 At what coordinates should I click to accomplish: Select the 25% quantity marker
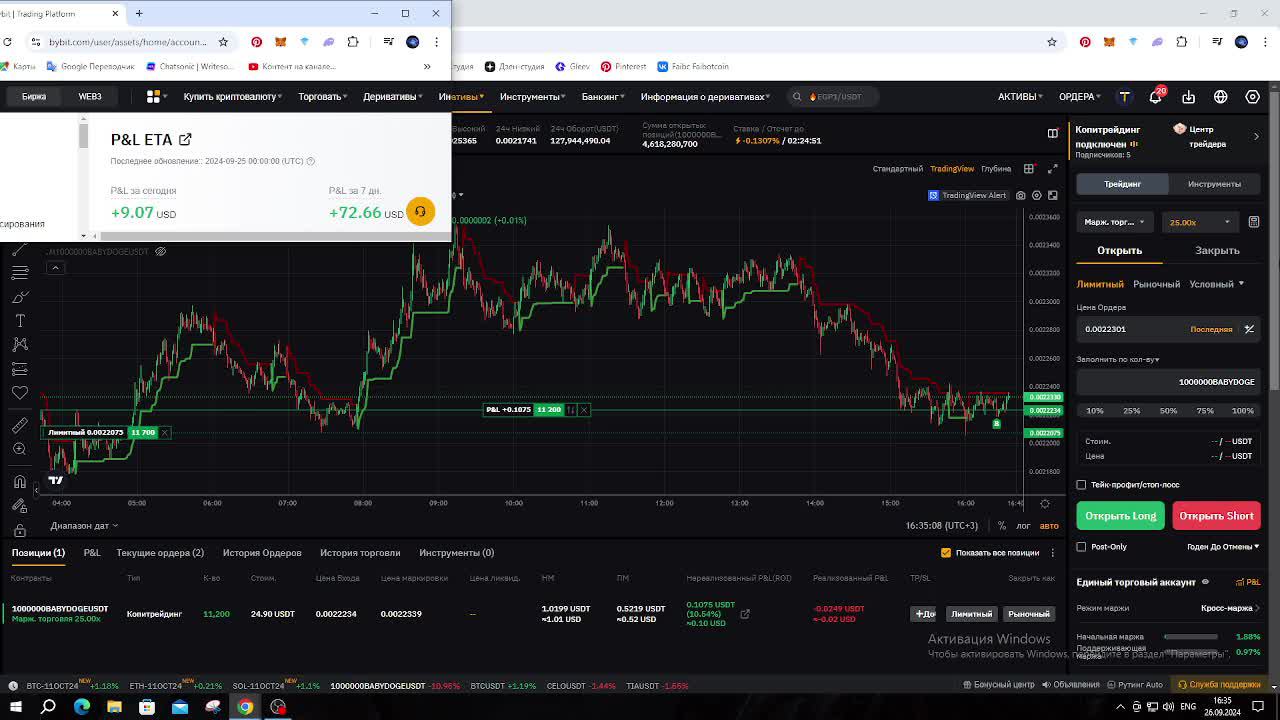(x=1131, y=411)
